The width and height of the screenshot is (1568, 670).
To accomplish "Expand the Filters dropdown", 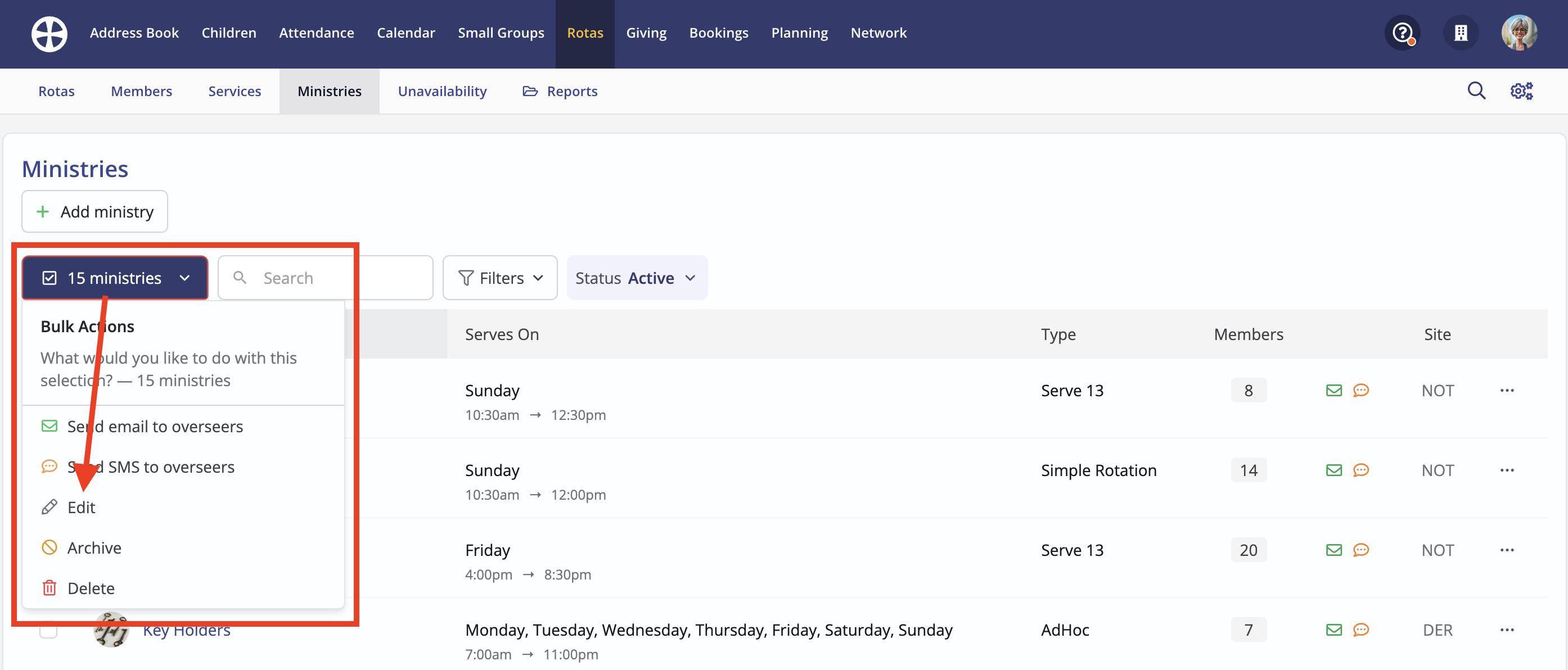I will 500,278.
